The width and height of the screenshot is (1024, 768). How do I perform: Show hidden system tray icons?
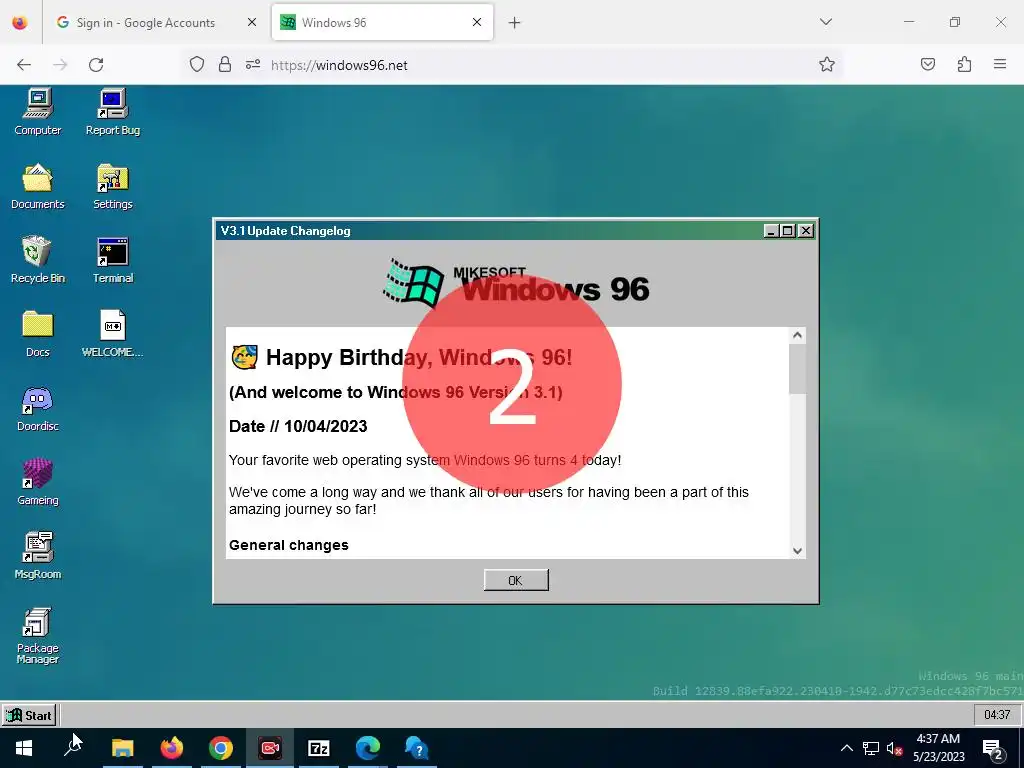click(846, 748)
